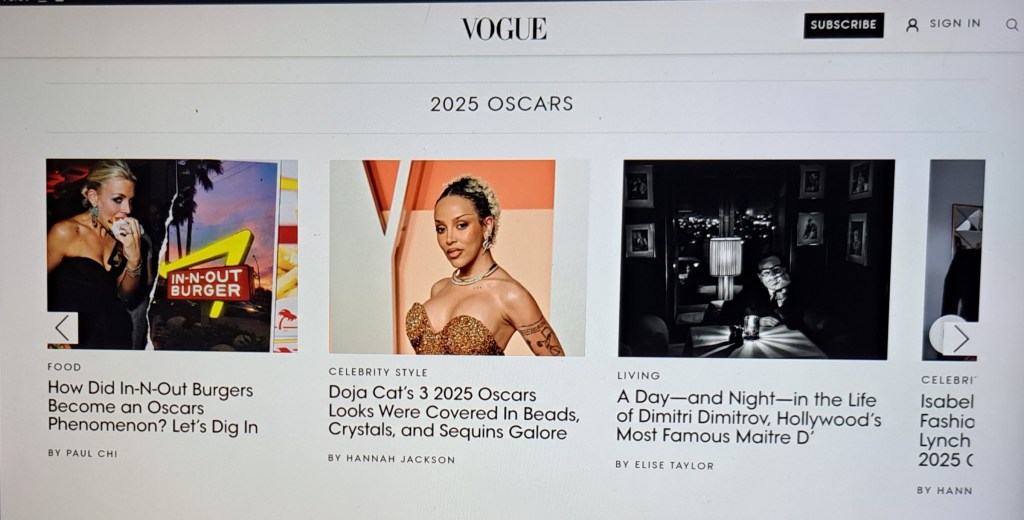
Task: Open the SIGN IN link
Action: pos(955,24)
